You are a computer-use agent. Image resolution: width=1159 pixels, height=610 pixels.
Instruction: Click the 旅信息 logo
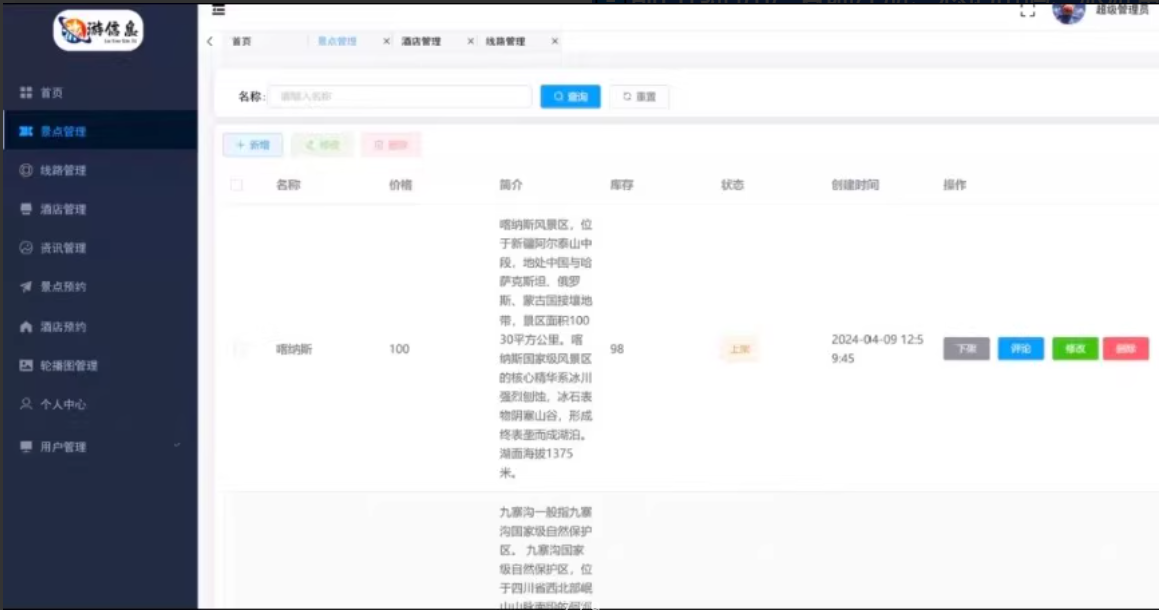[98, 30]
